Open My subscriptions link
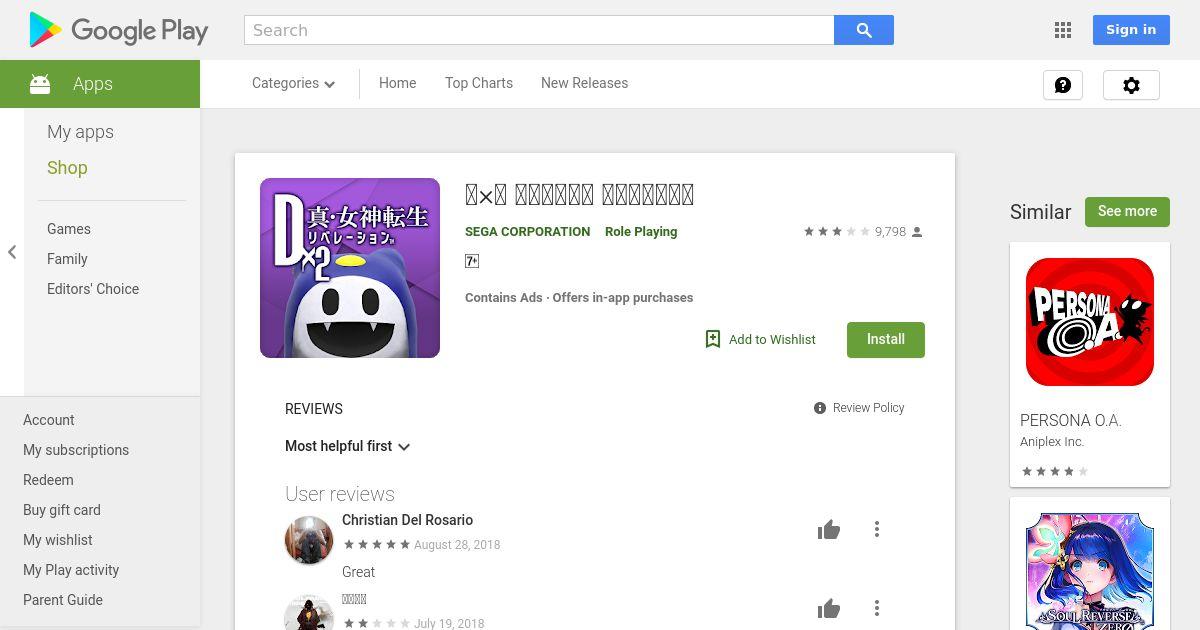The width and height of the screenshot is (1200, 630). pyautogui.click(x=76, y=450)
